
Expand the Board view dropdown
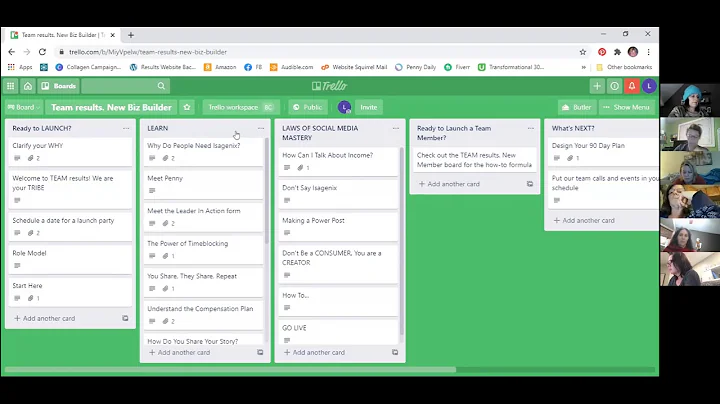24,107
